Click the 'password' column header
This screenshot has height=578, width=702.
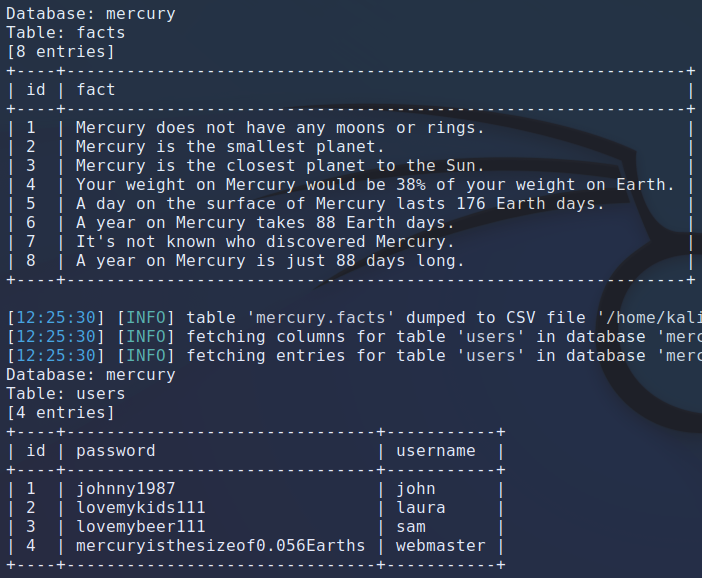[x=116, y=451]
